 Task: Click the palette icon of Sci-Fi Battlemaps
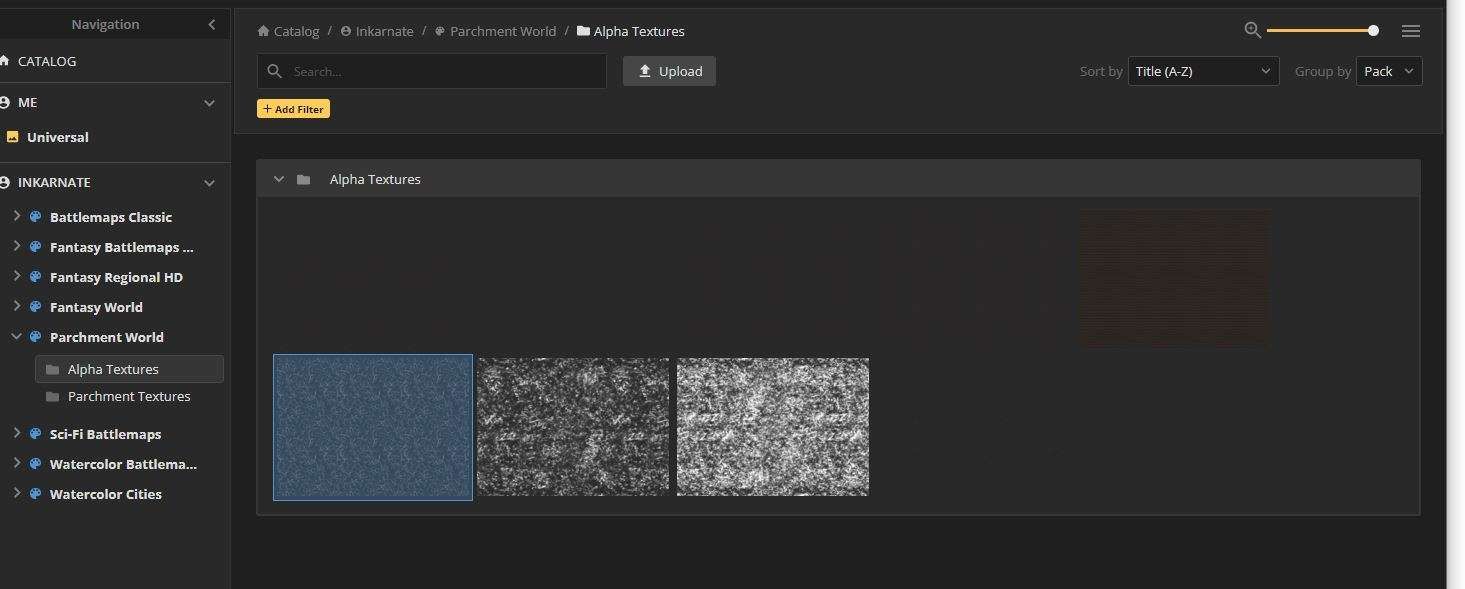[x=35, y=434]
